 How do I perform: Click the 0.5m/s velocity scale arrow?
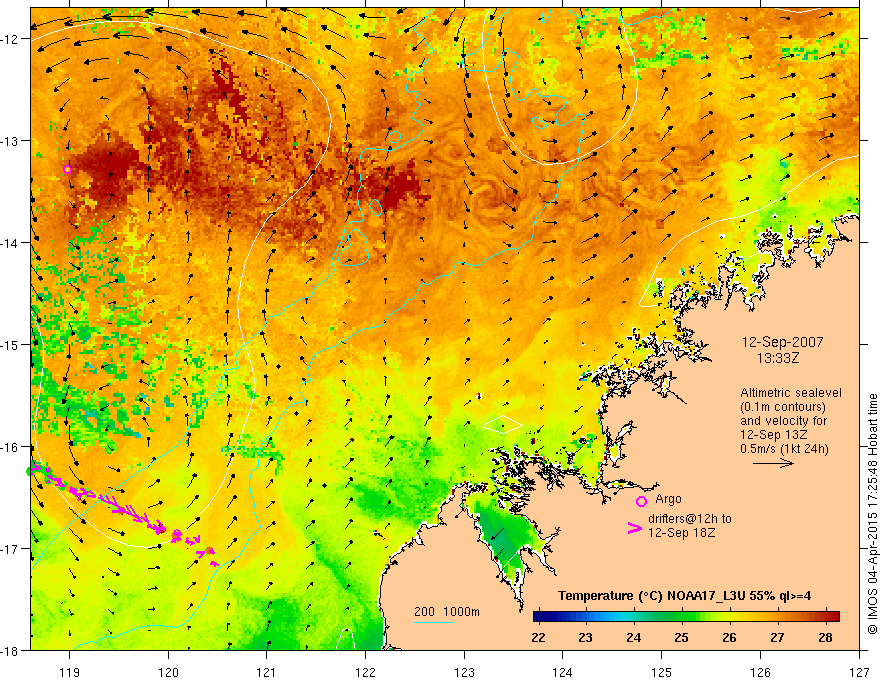[x=773, y=463]
